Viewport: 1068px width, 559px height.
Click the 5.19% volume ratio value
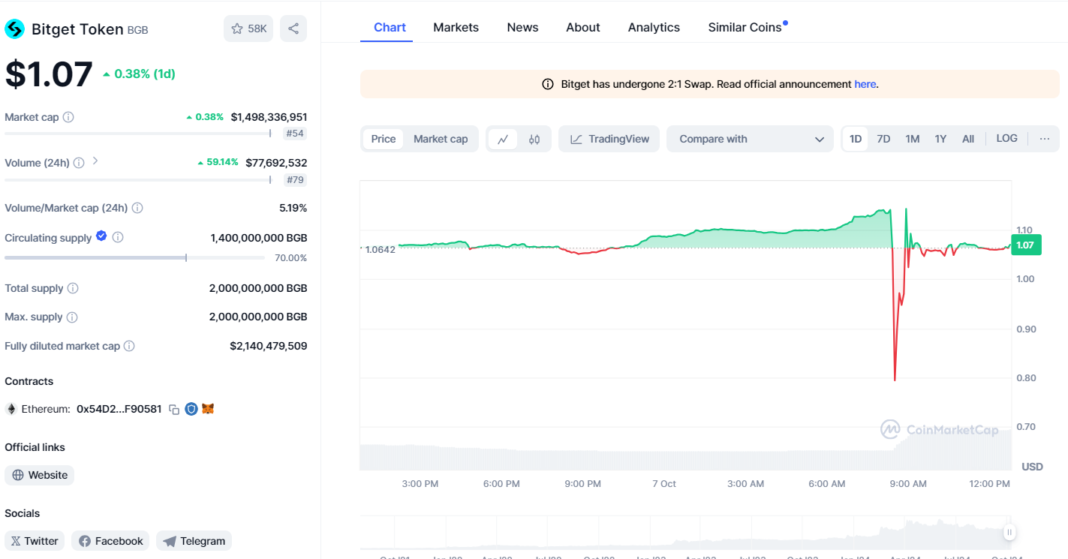point(293,208)
